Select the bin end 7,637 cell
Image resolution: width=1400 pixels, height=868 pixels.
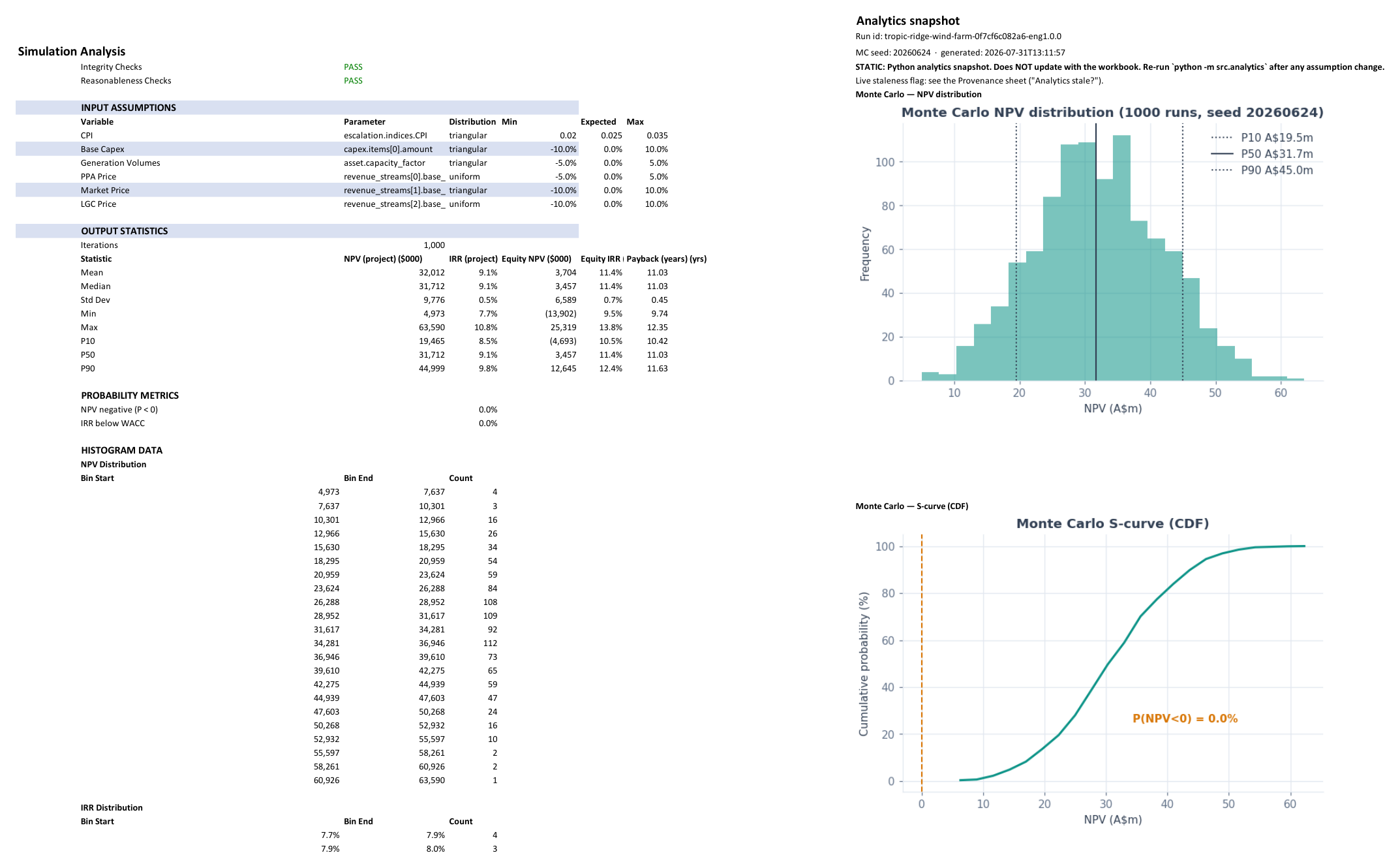434,492
